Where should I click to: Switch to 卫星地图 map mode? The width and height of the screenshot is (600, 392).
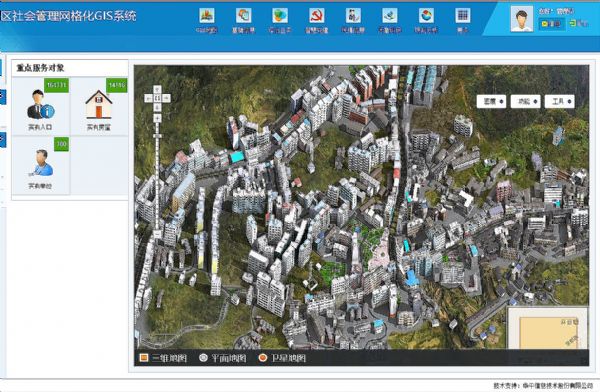tap(282, 358)
